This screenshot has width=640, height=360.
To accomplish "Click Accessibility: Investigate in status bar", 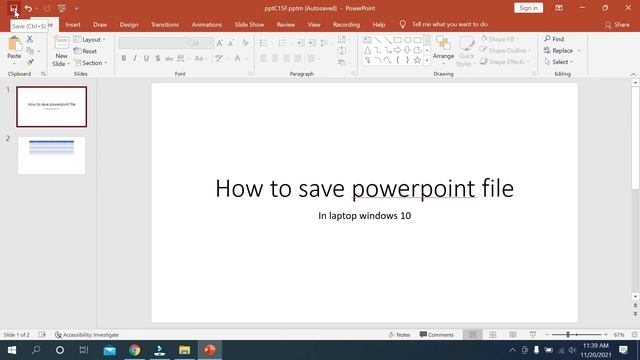I will (x=87, y=335).
